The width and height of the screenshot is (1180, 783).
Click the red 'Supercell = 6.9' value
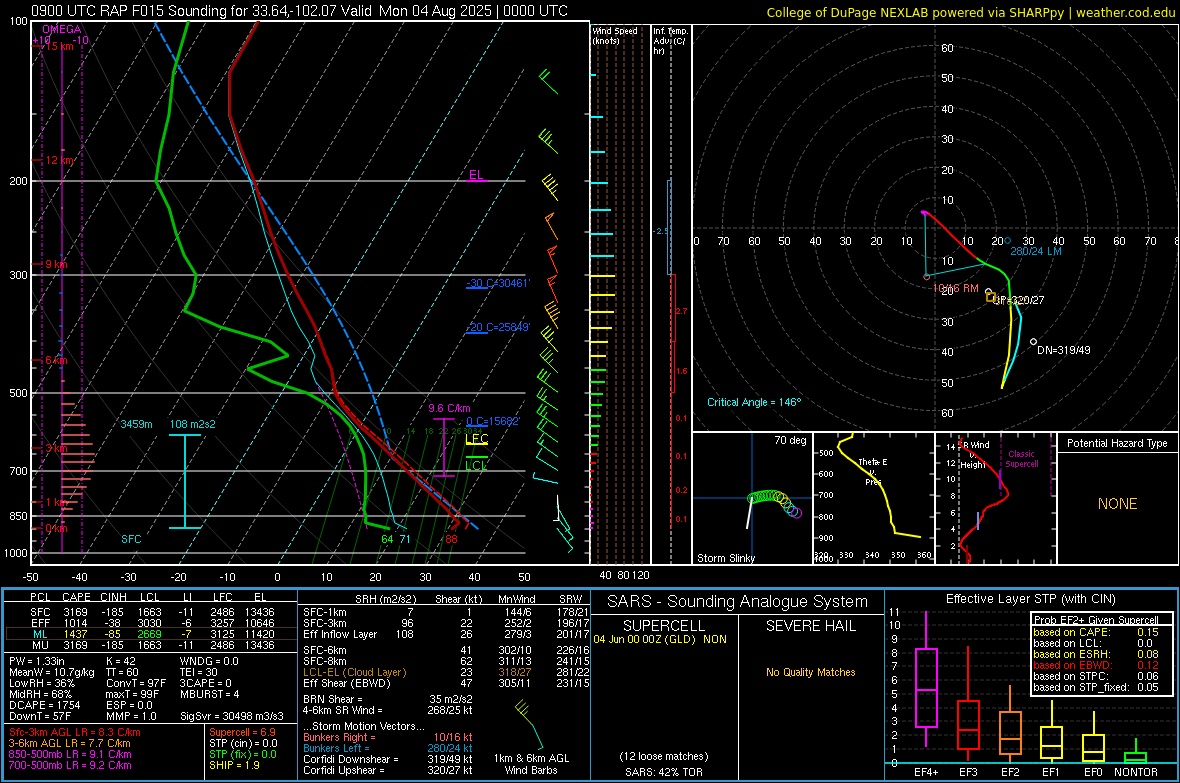[242, 732]
